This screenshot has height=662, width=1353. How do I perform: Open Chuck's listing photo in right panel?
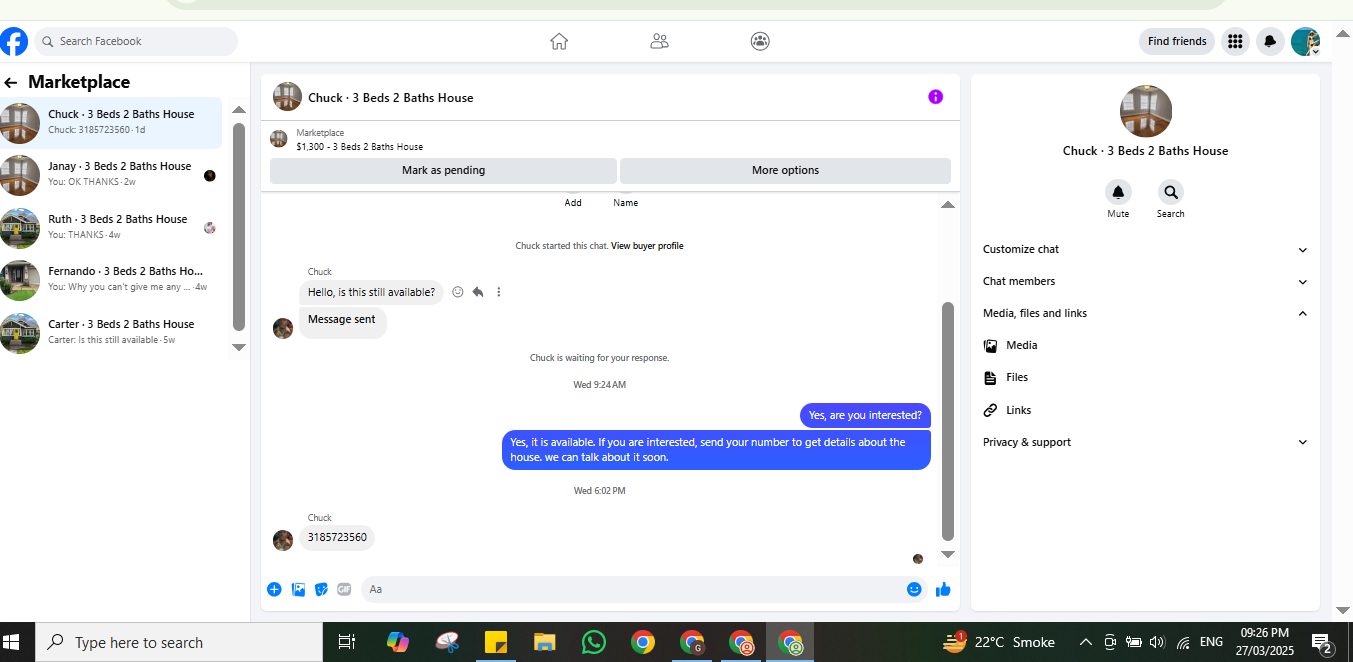click(1146, 111)
